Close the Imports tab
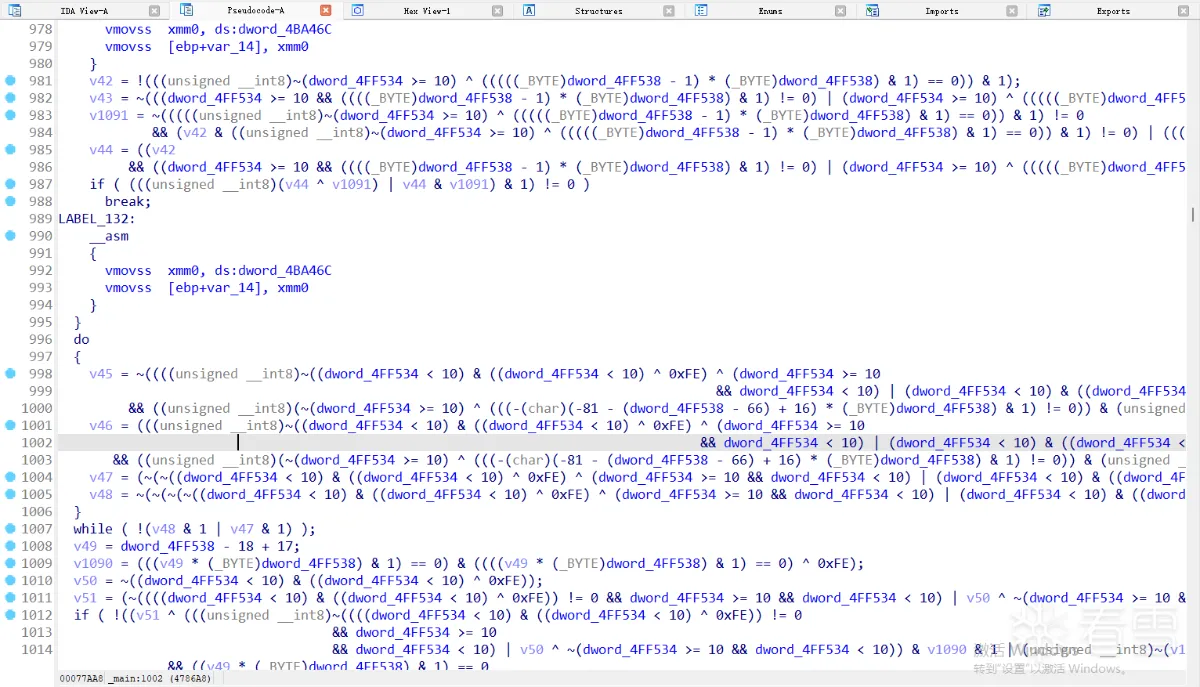The width and height of the screenshot is (1200, 687). click(x=1012, y=11)
